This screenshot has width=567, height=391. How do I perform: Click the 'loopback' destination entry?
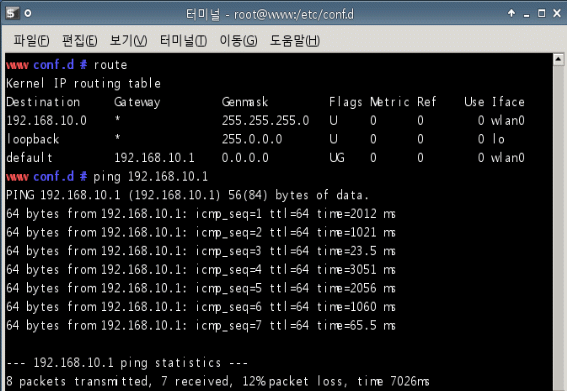(33, 139)
